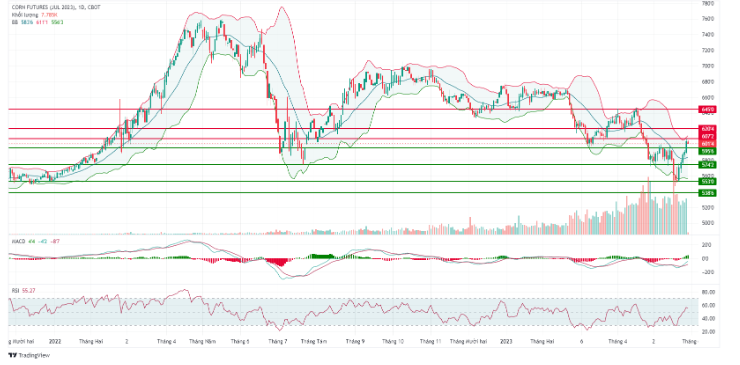740x365 pixels.
Task: Click the 5956 green support price label
Action: 707,151
